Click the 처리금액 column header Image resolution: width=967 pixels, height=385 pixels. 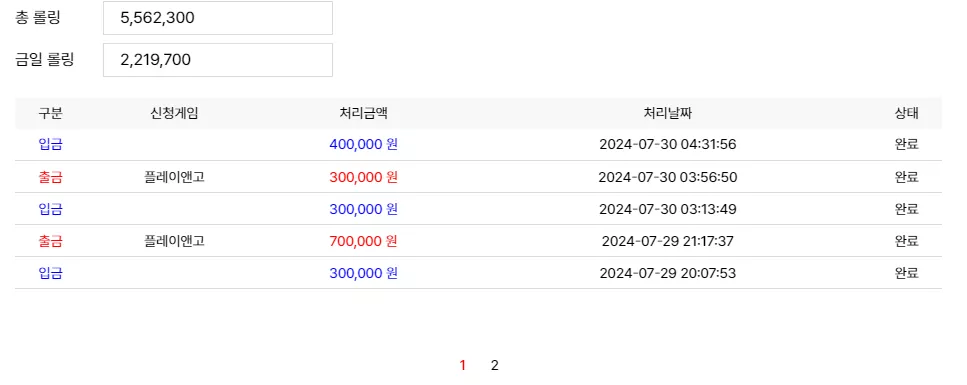click(363, 114)
